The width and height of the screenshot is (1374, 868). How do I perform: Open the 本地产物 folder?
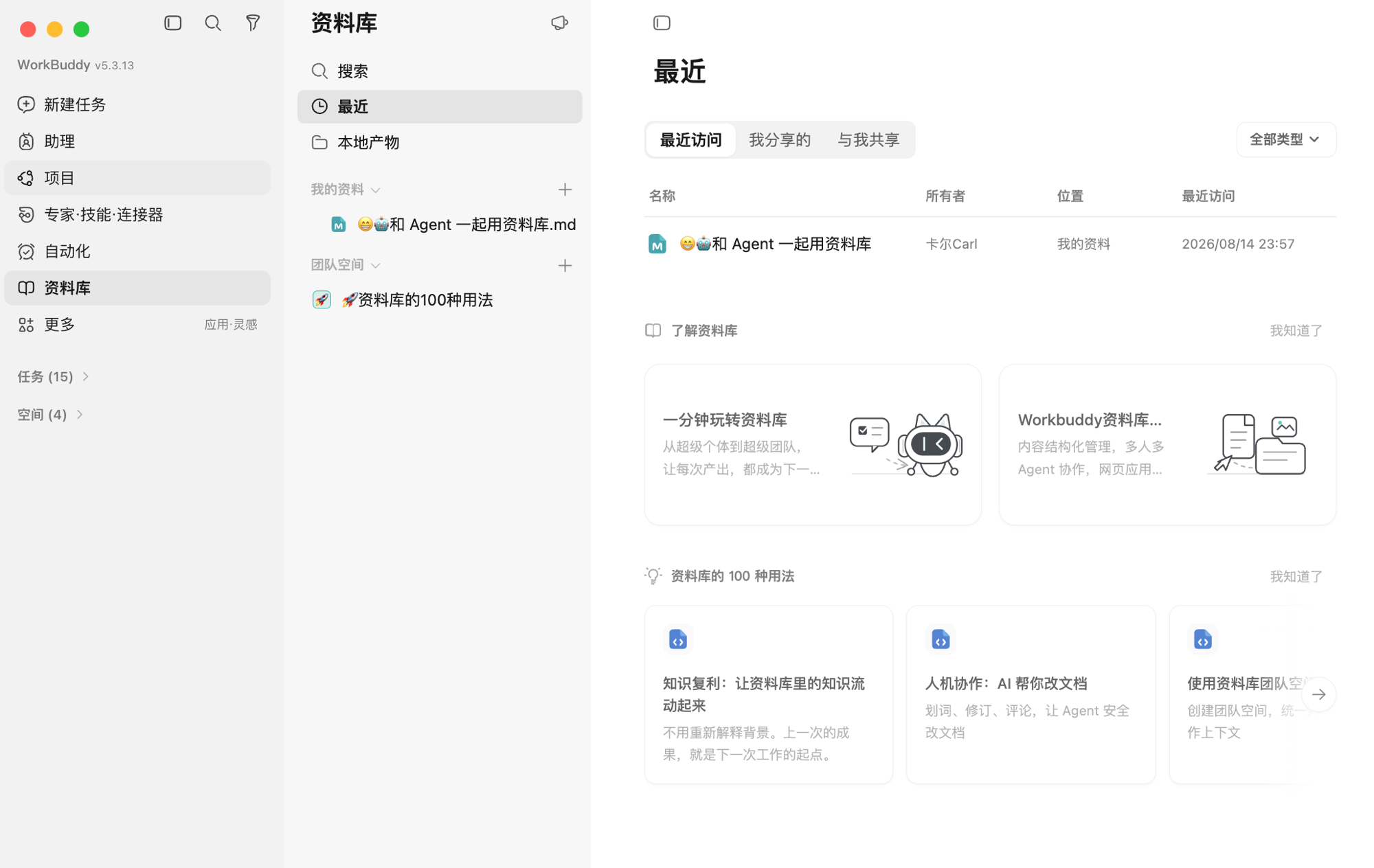click(x=440, y=142)
